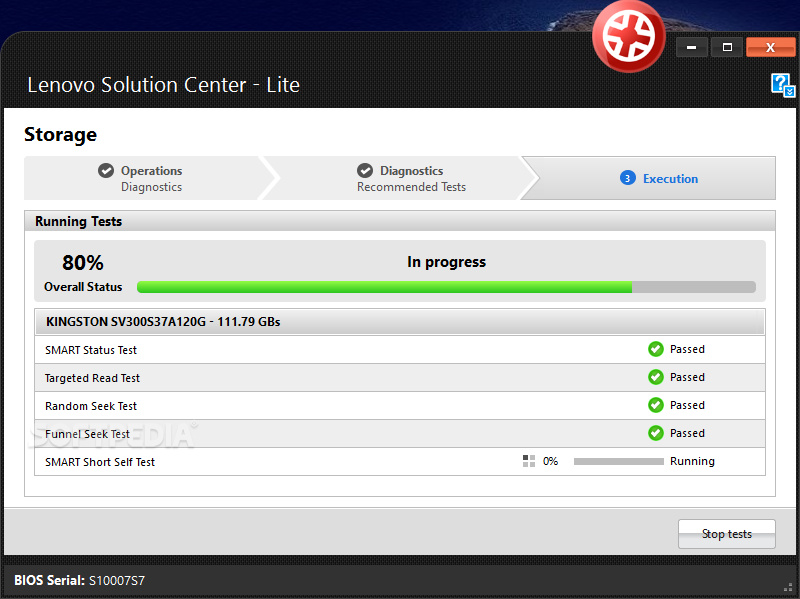Click the BIOS Serial S10007S7 text
The width and height of the screenshot is (800, 599).
tap(79, 580)
